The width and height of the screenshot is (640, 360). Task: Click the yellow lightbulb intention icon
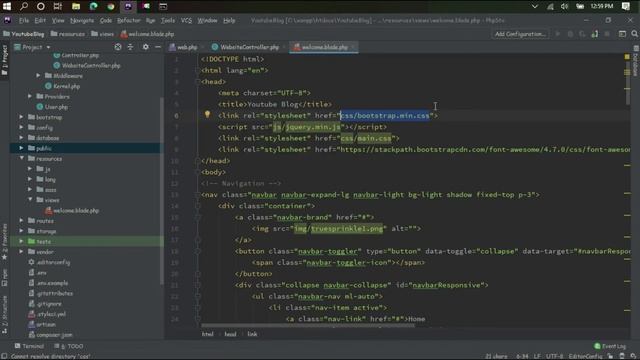pyautogui.click(x=207, y=115)
